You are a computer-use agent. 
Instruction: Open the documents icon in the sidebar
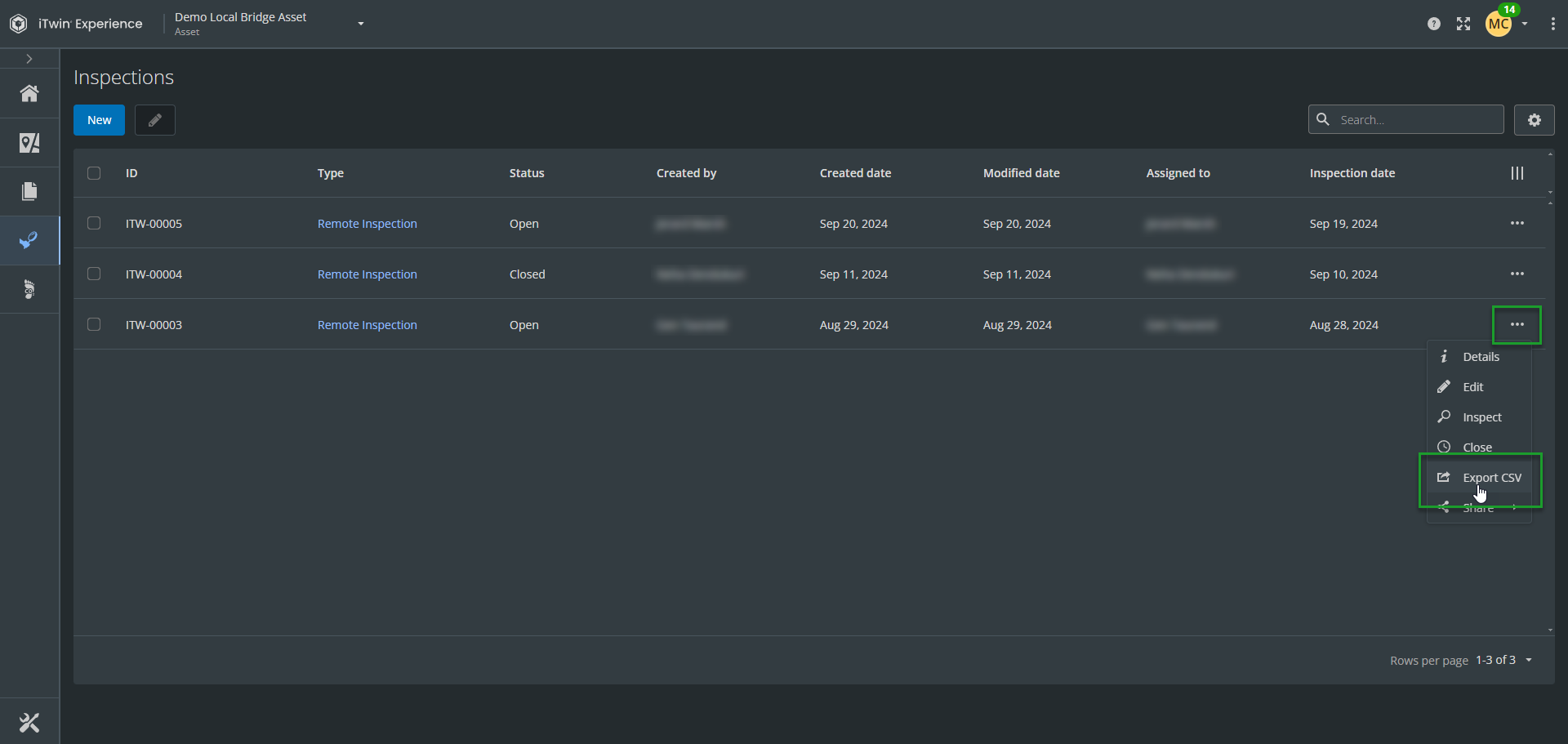point(29,191)
